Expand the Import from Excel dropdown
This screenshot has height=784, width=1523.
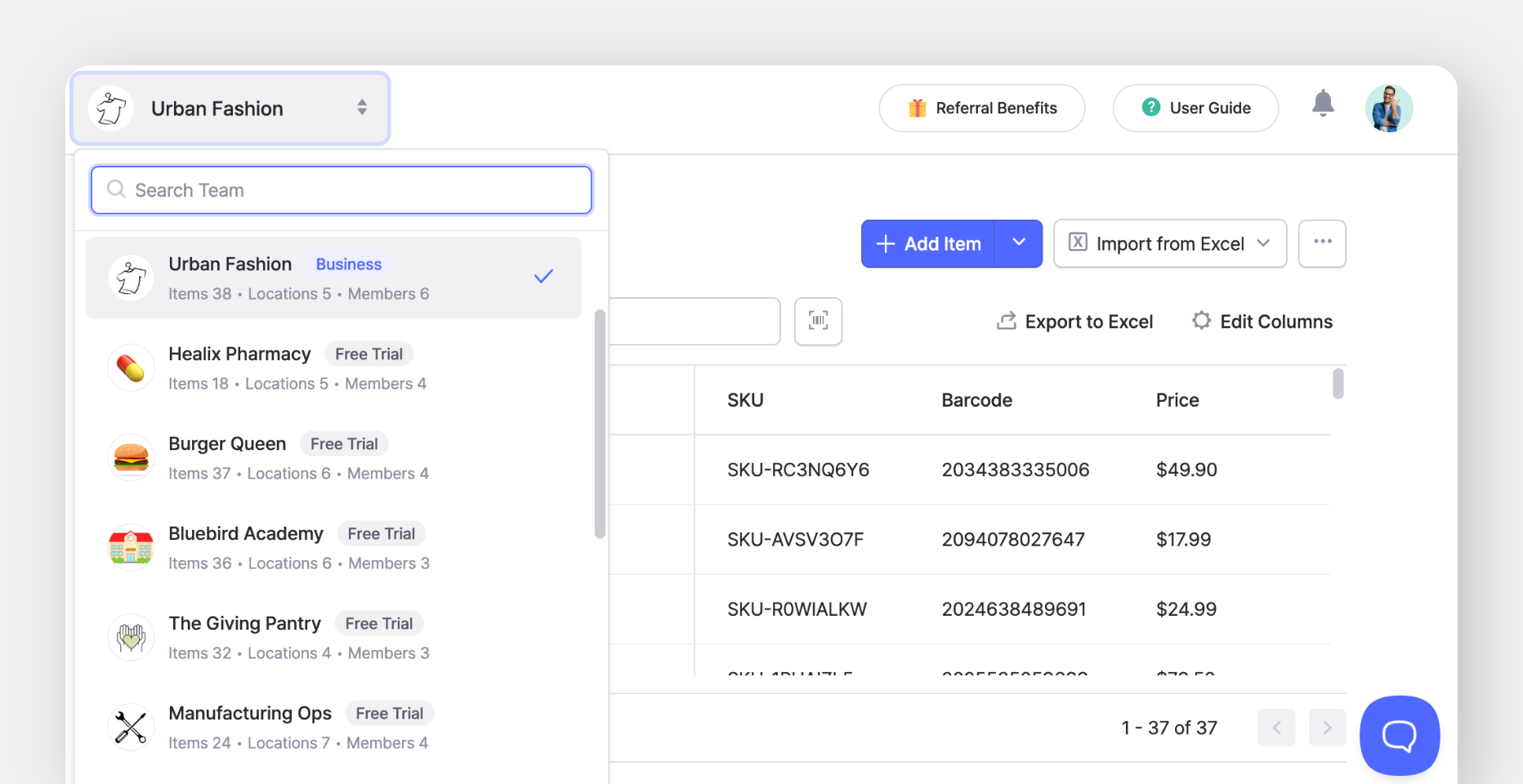point(1264,243)
